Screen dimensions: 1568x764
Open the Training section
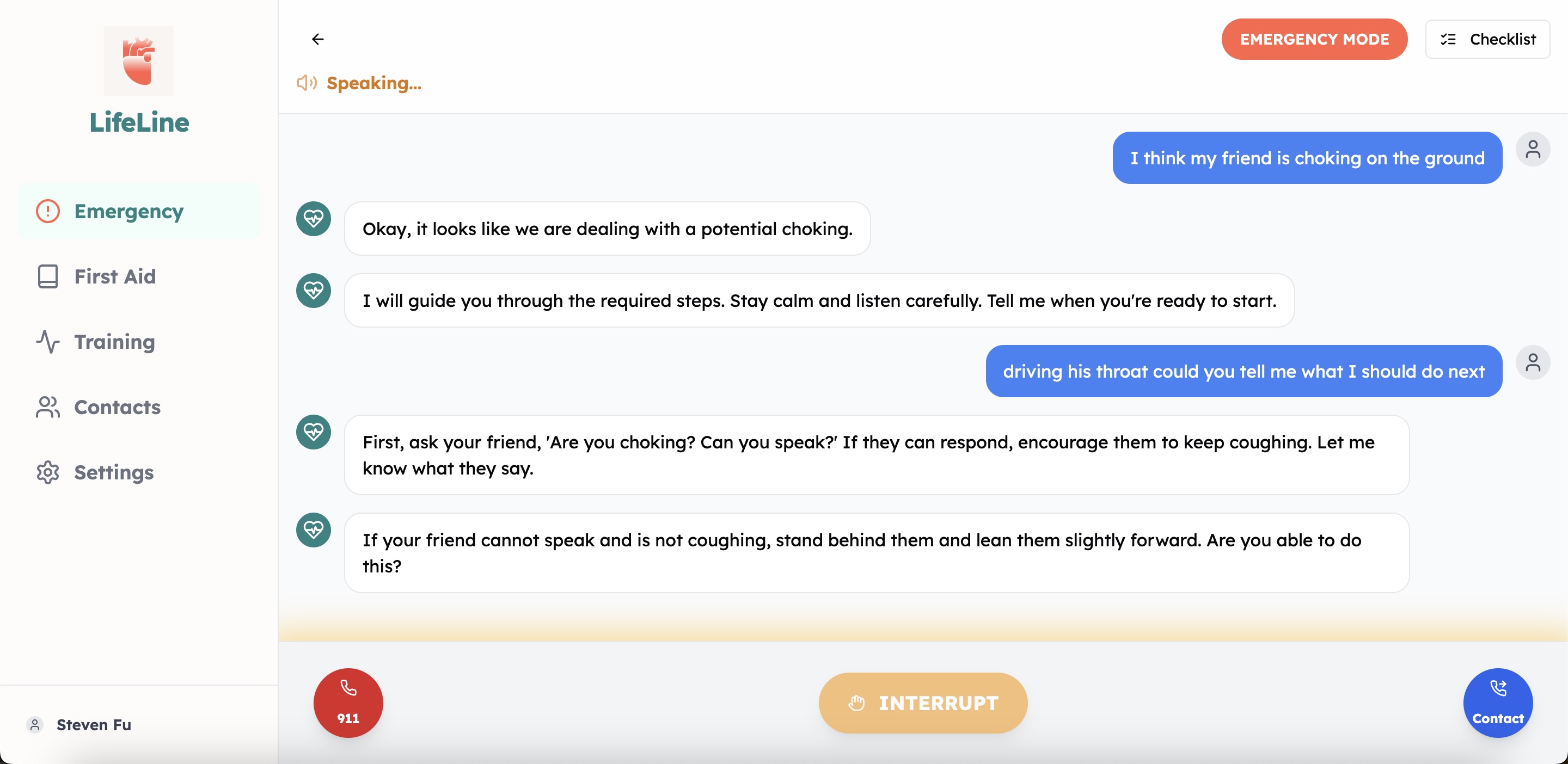114,342
